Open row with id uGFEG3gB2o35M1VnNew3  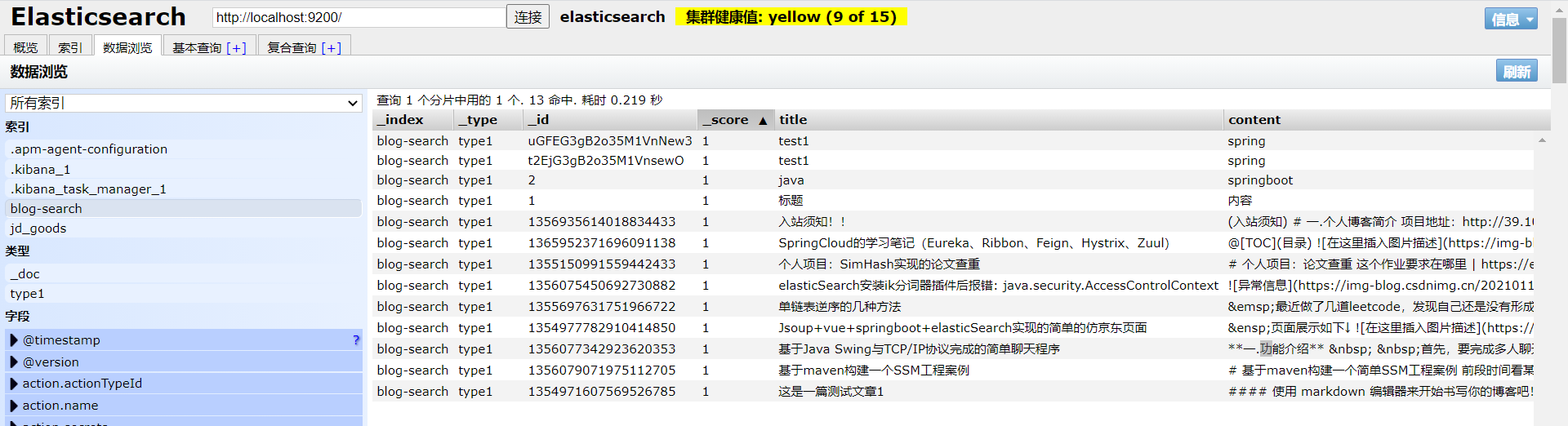pos(953,140)
